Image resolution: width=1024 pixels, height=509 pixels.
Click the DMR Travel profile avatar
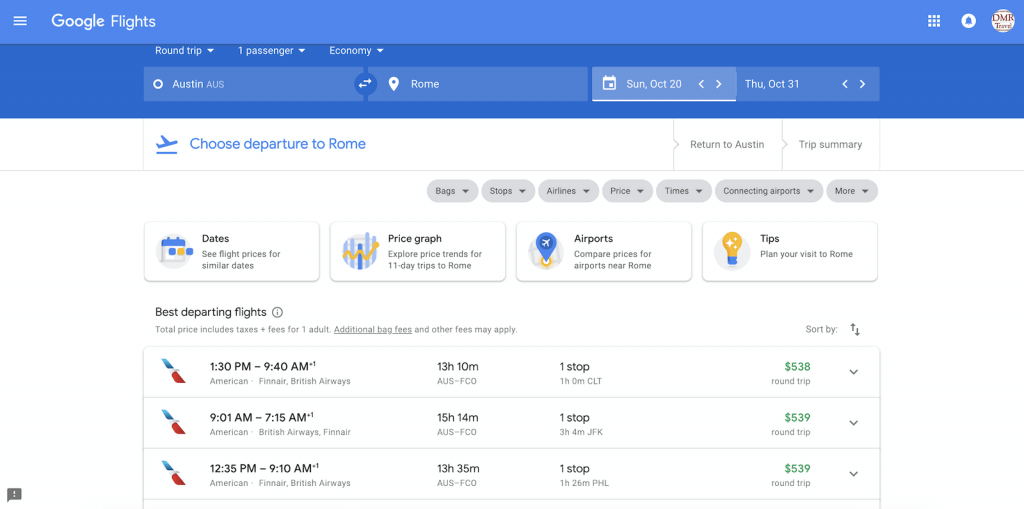[x=1002, y=21]
